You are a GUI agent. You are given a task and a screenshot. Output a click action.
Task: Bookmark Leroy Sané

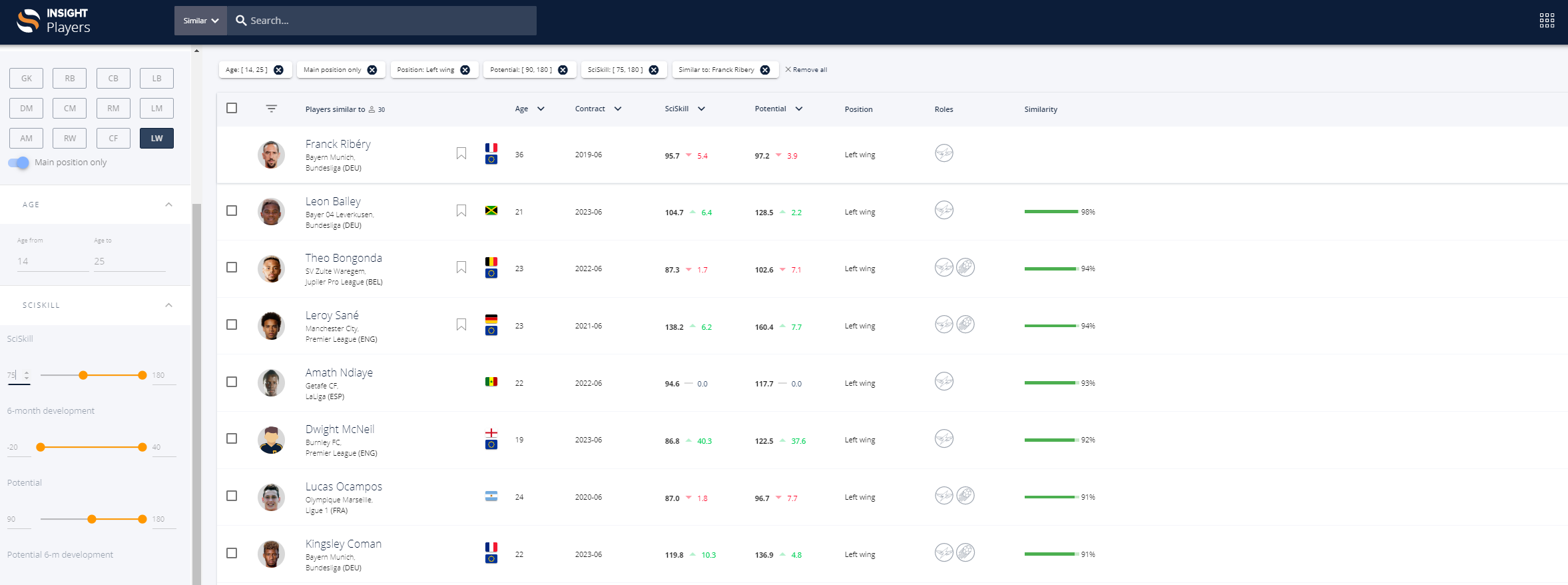[x=461, y=325]
